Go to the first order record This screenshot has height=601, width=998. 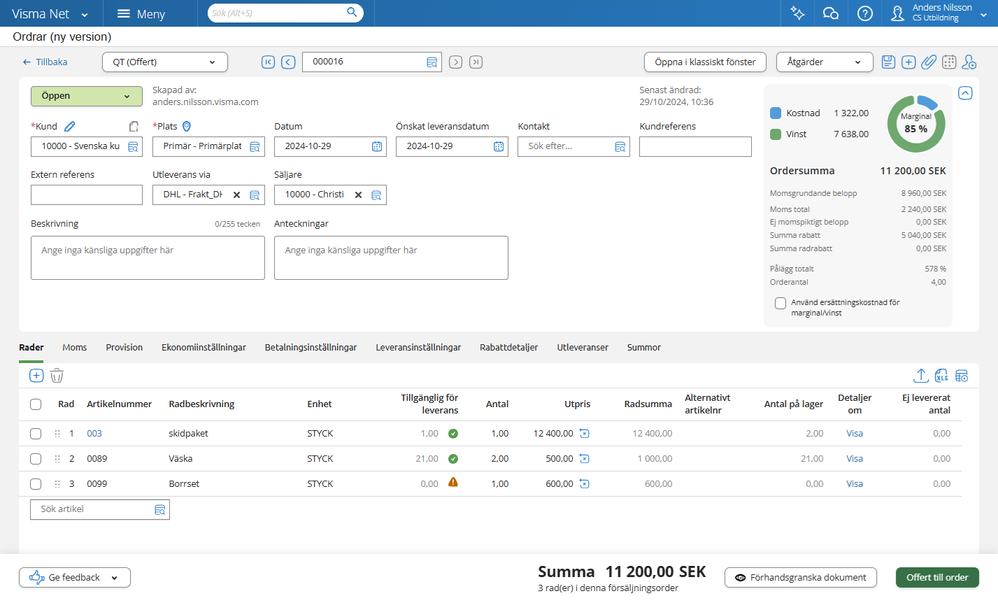[x=268, y=62]
